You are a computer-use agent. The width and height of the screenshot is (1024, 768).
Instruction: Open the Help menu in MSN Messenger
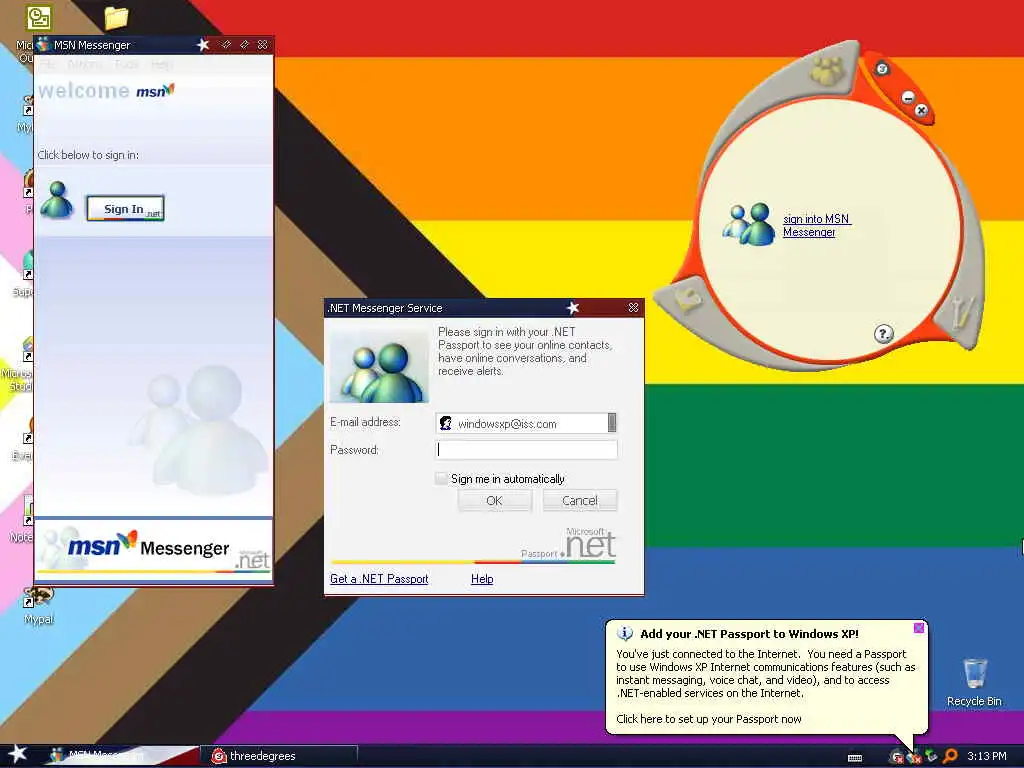point(161,64)
